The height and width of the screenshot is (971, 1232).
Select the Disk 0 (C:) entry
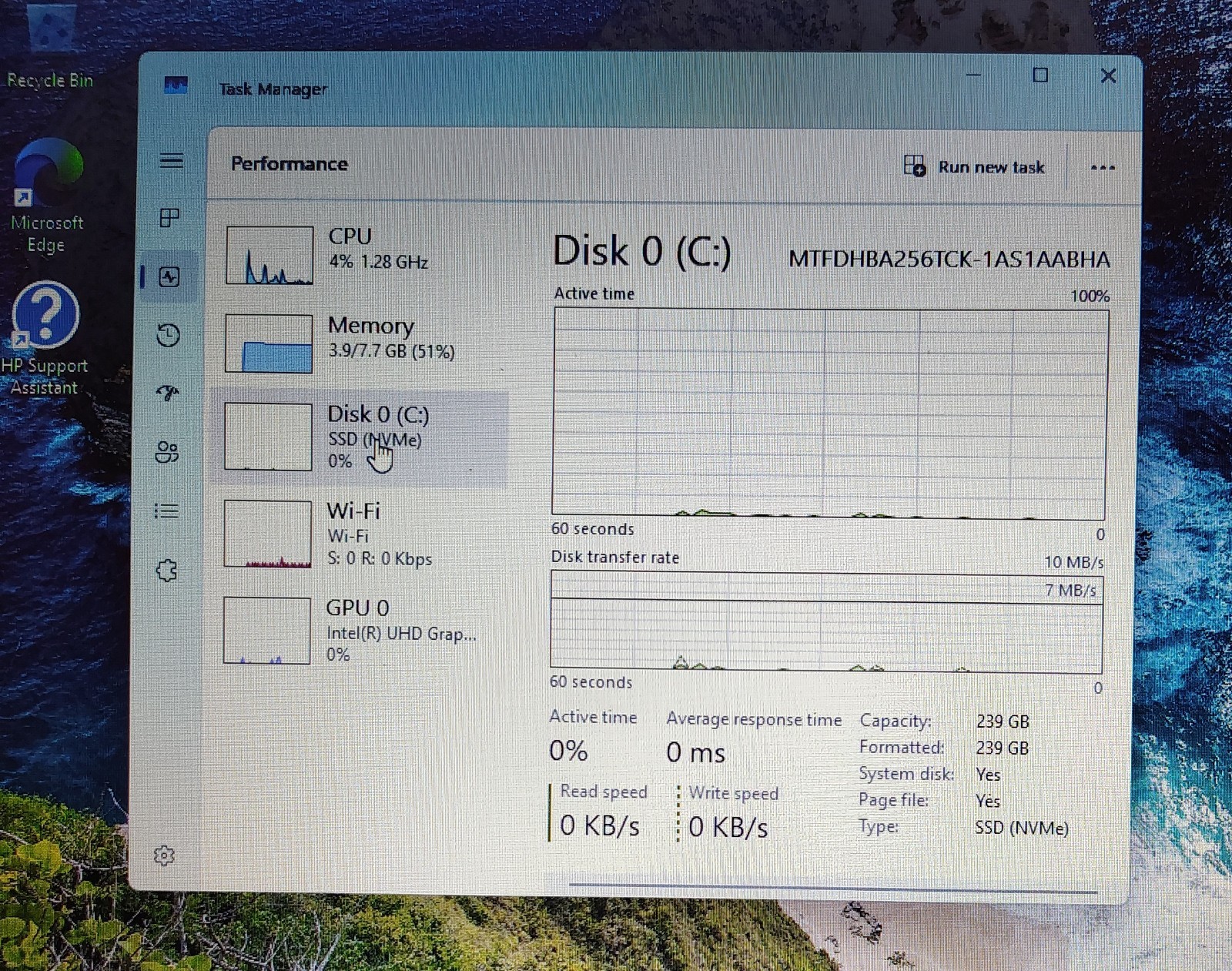tap(359, 437)
